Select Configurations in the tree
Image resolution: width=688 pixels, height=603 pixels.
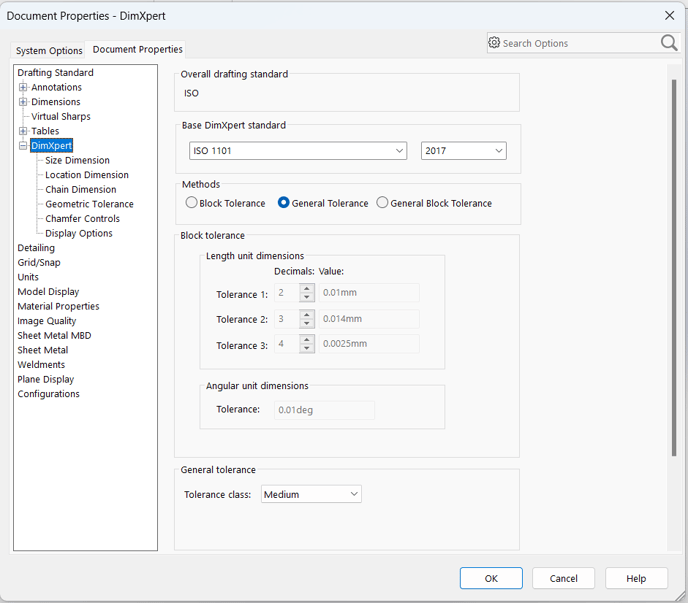click(x=48, y=394)
